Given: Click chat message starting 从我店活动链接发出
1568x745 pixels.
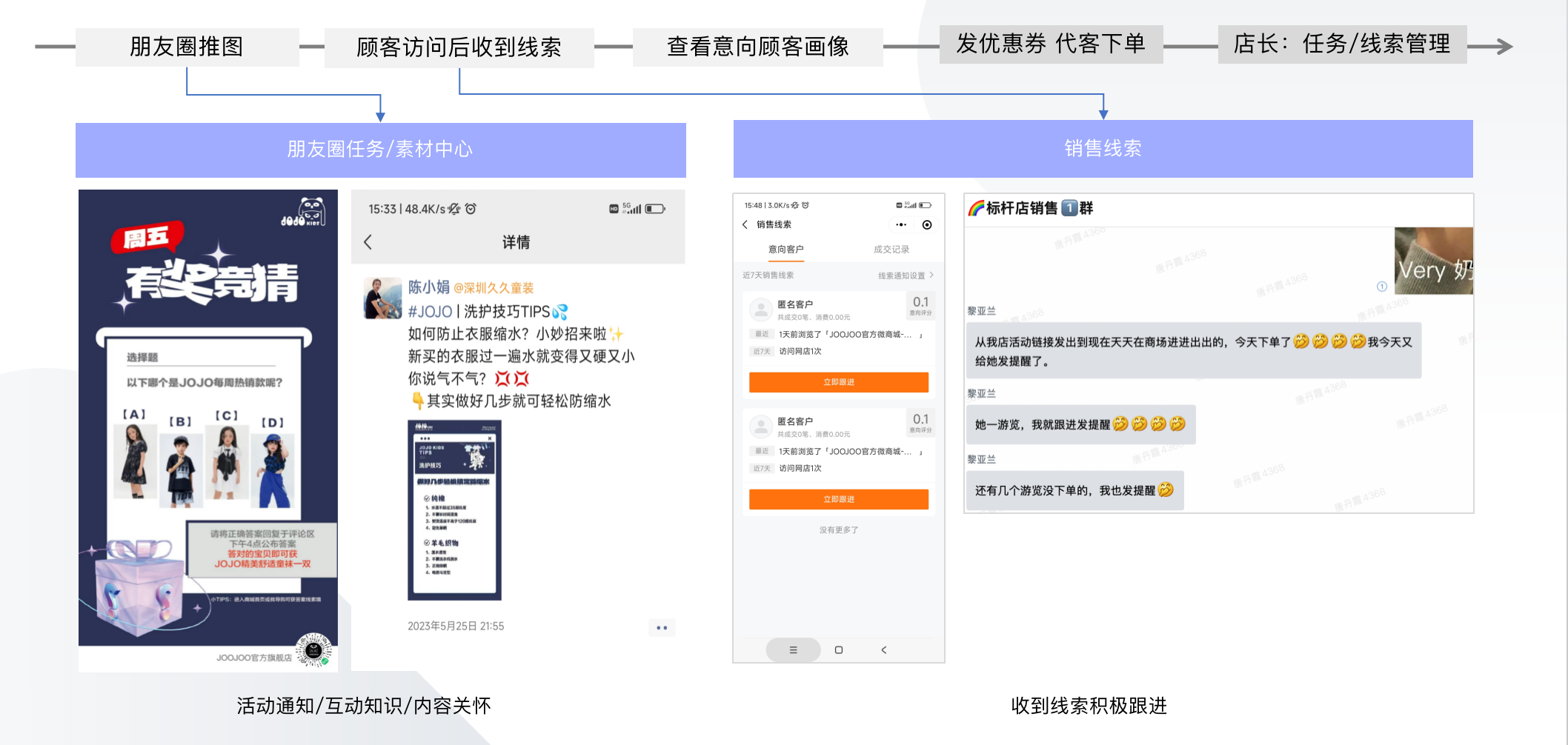Looking at the screenshot, I should (x=1193, y=351).
